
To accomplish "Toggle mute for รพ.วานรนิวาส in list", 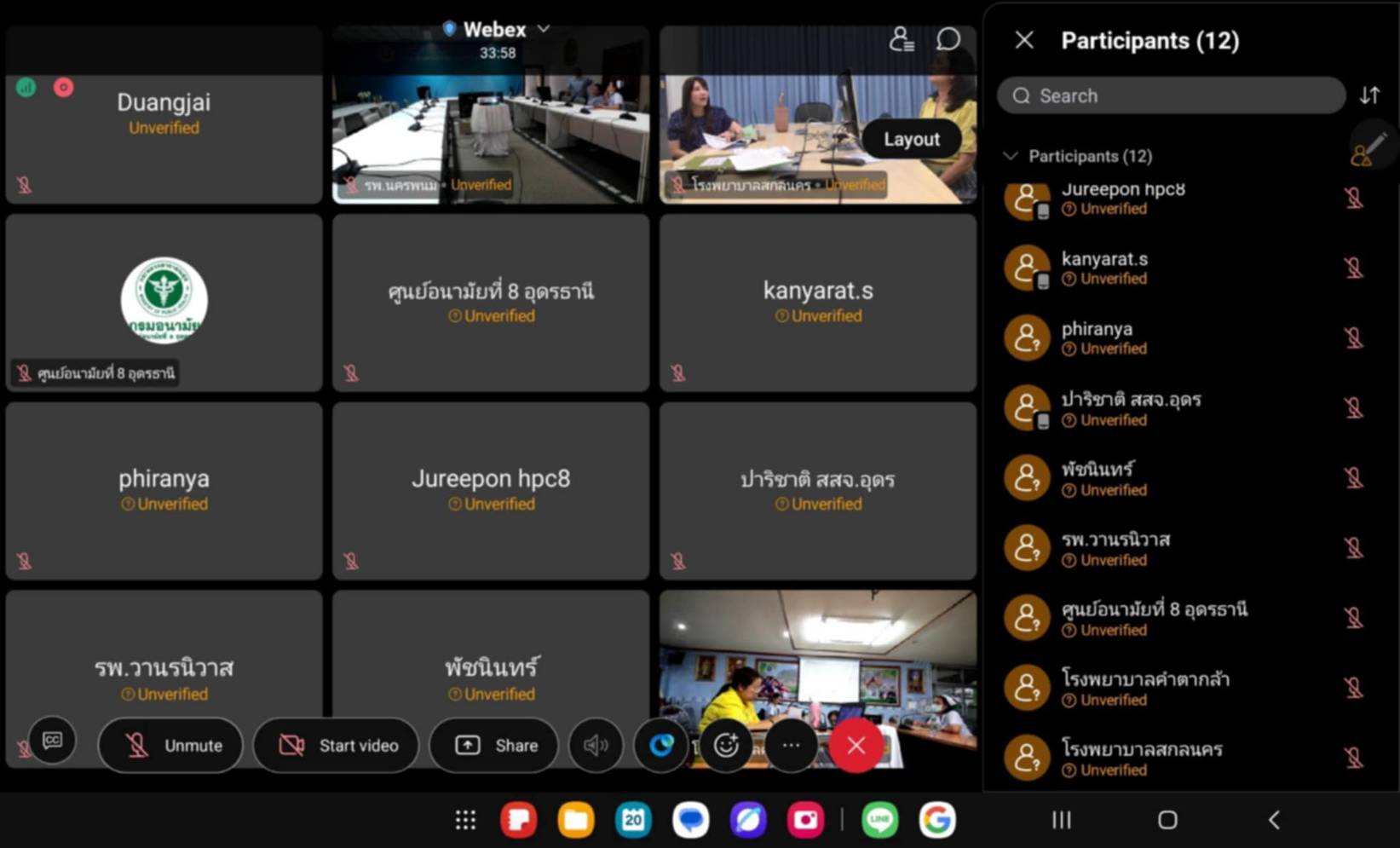I will pyautogui.click(x=1353, y=548).
